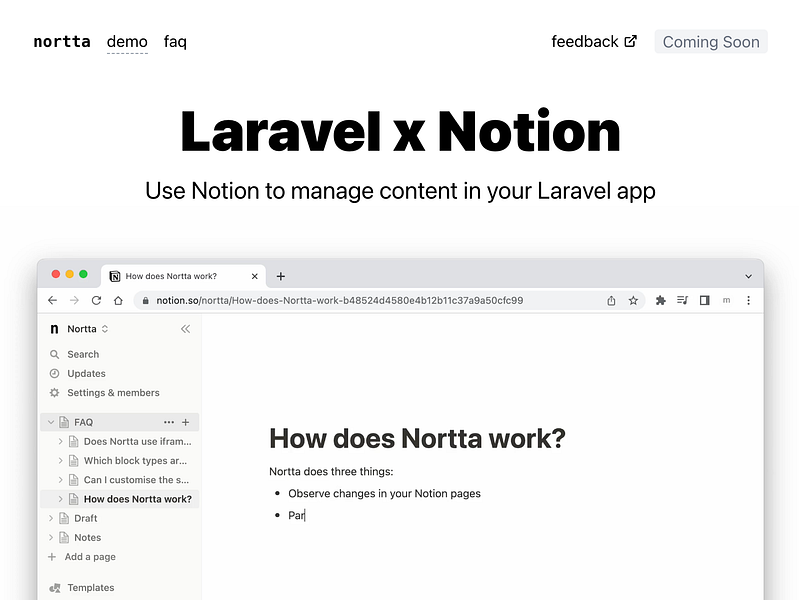
Task: Click the Notion favicon in browser tab
Action: pos(115,276)
